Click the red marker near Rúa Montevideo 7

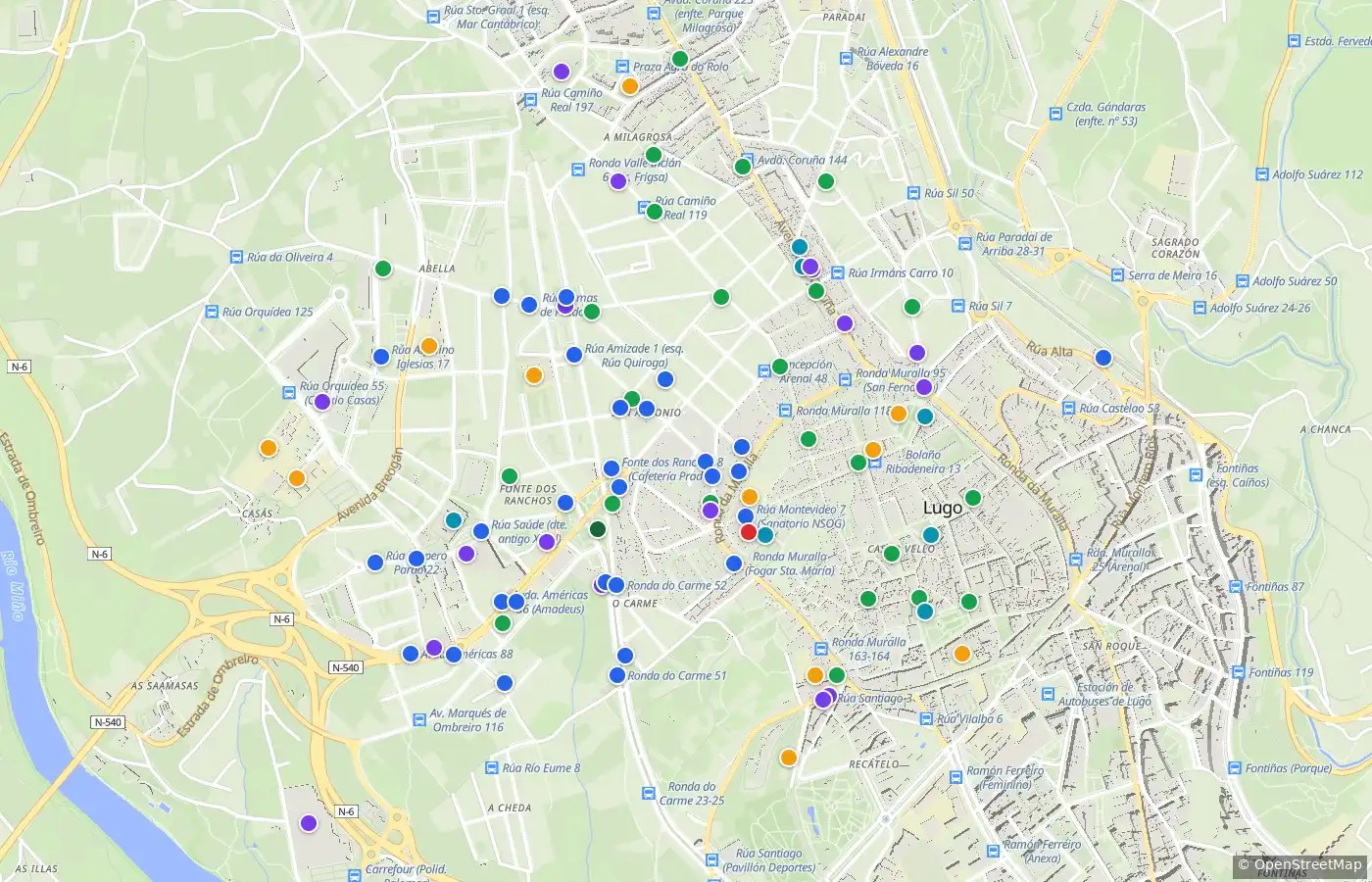(748, 532)
